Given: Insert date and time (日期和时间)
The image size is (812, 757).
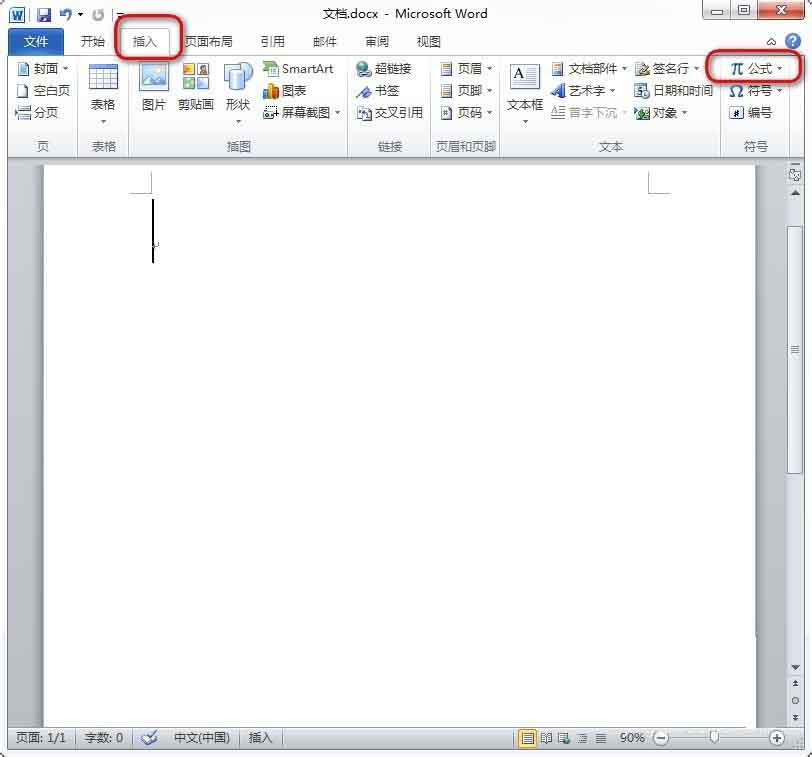Looking at the screenshot, I should 673,91.
